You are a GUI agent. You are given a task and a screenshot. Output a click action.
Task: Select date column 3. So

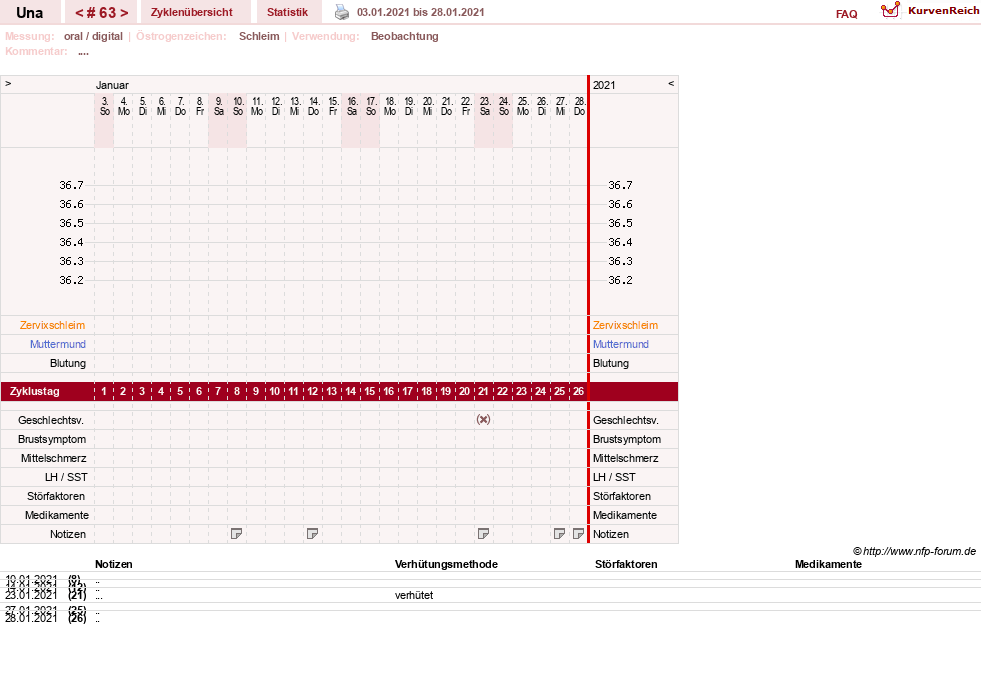click(104, 106)
